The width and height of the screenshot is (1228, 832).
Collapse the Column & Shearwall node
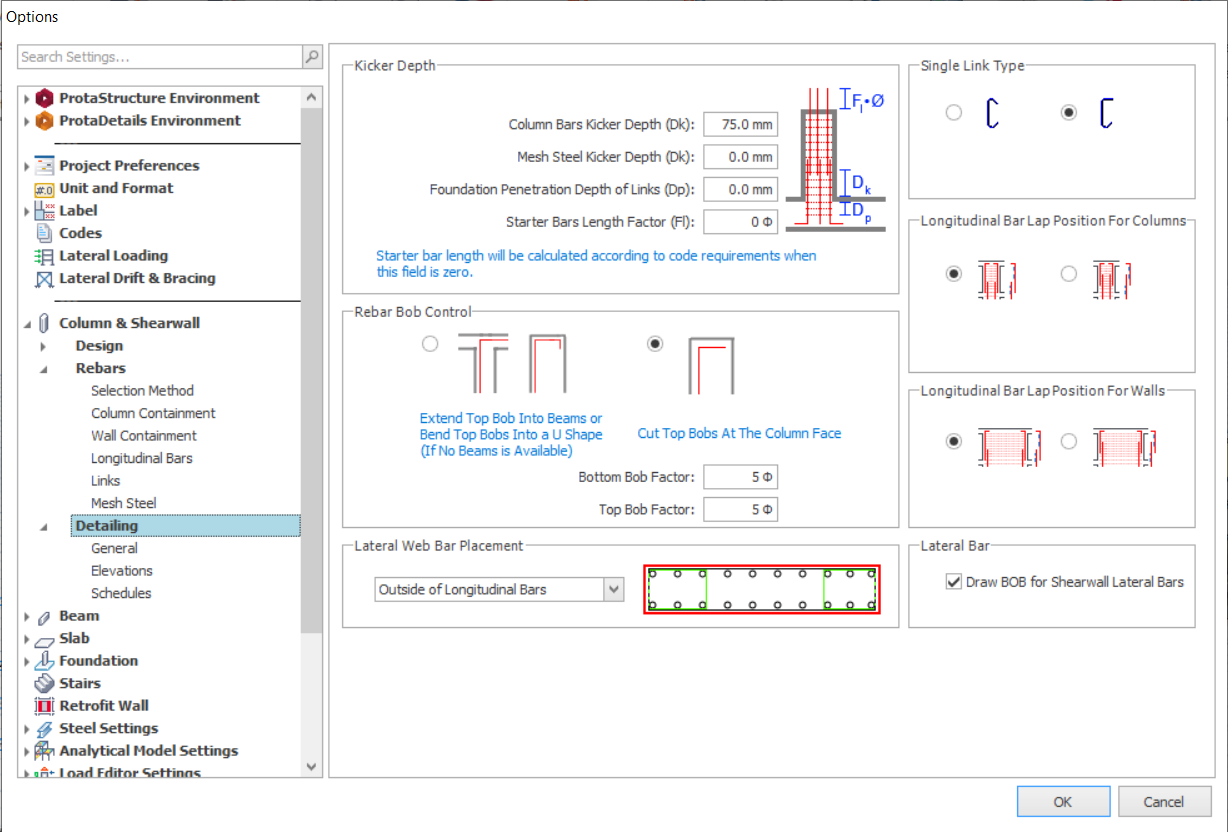(27, 324)
